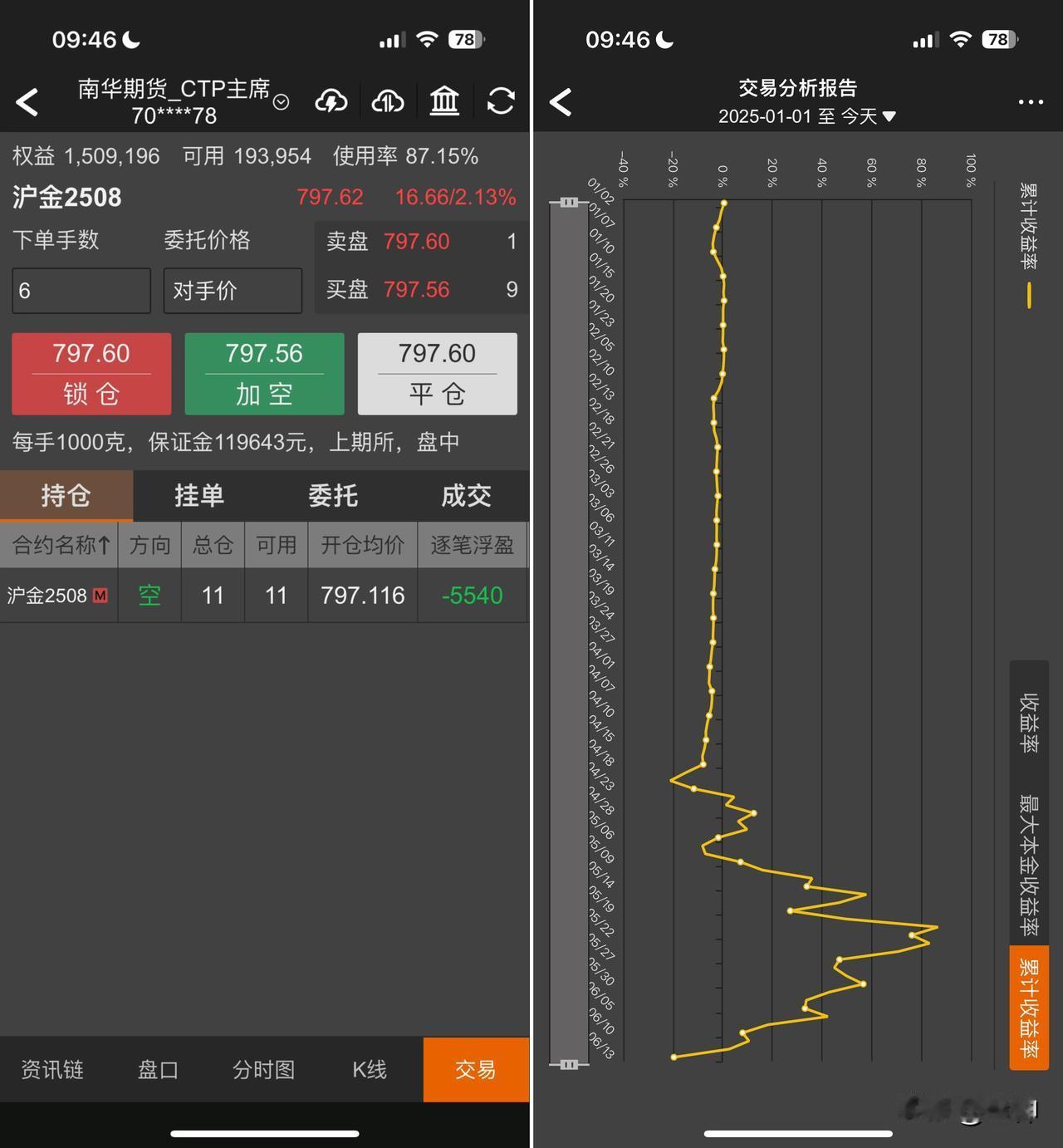Edit the 委托价格 field showing 对手价
This screenshot has width=1063, height=1148.
point(233,291)
